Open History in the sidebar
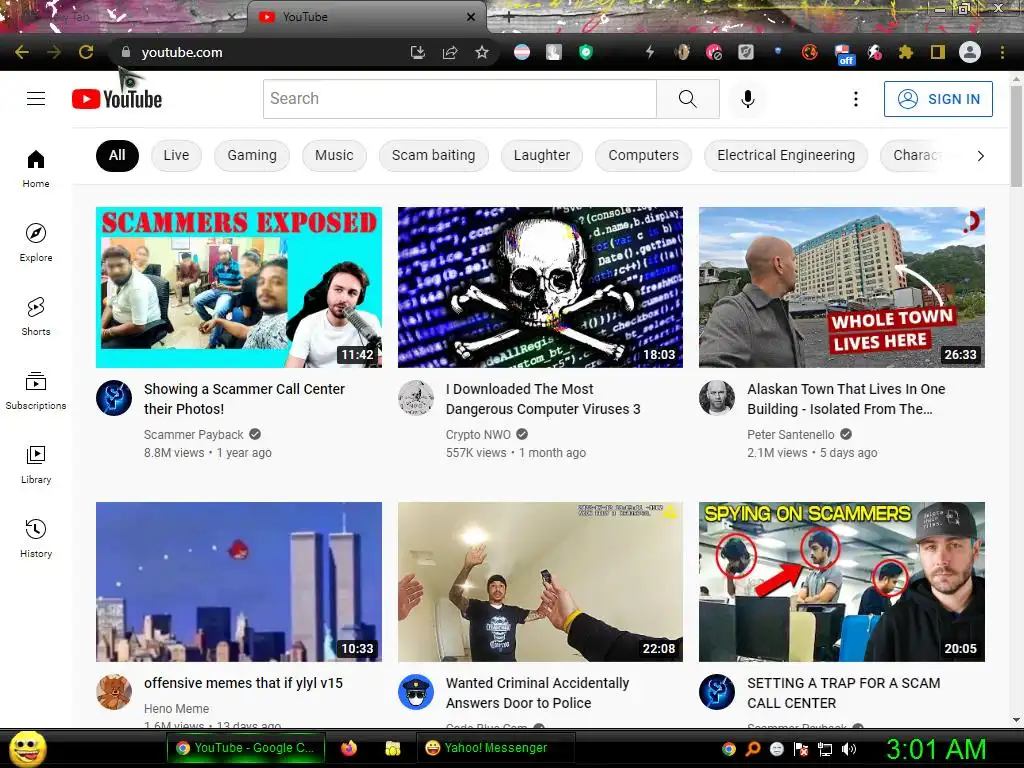This screenshot has width=1024, height=768. tap(36, 538)
